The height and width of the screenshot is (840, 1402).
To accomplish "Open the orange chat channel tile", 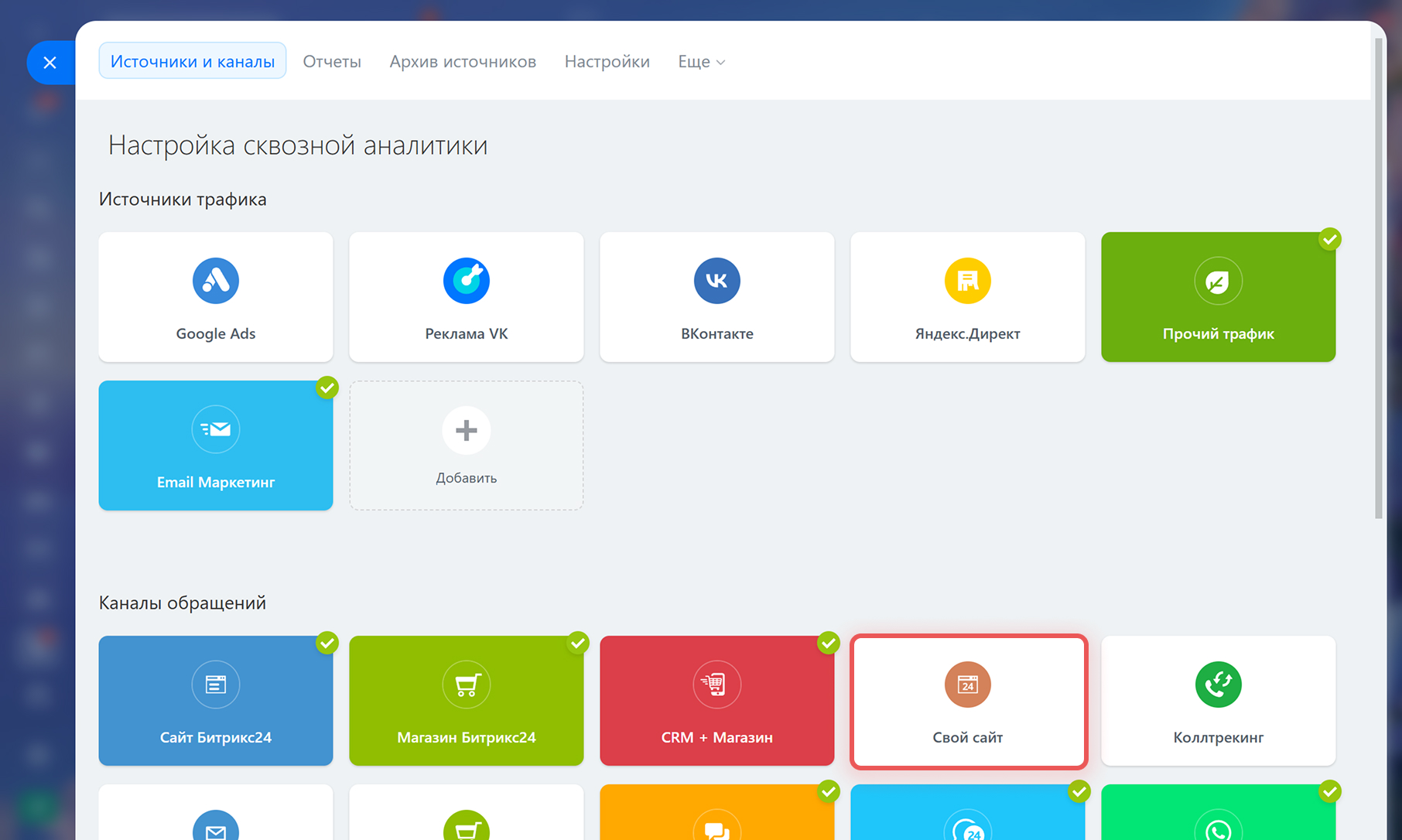I will 717,812.
